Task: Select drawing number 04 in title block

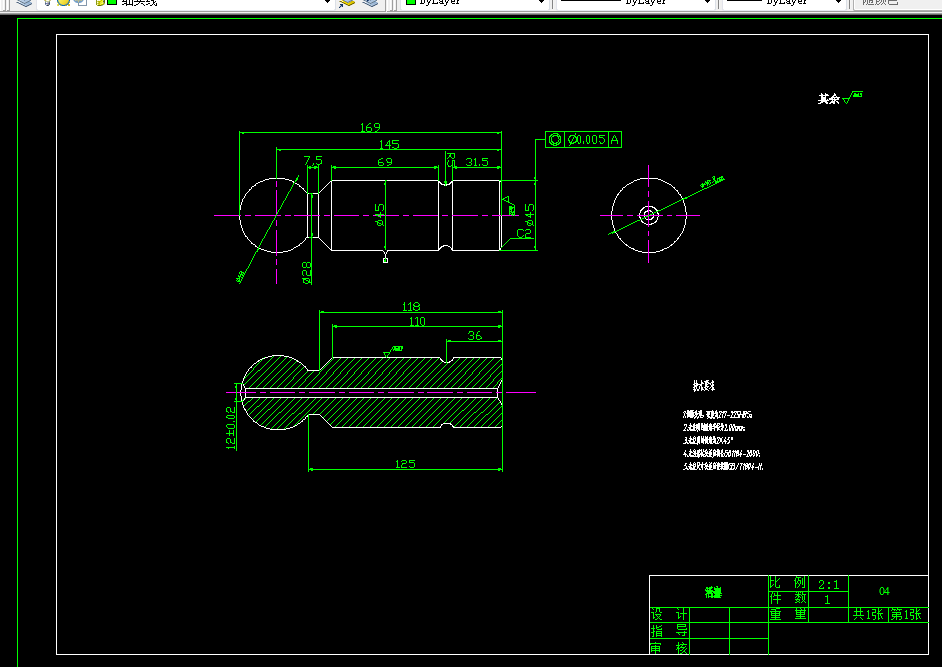Action: point(884,591)
